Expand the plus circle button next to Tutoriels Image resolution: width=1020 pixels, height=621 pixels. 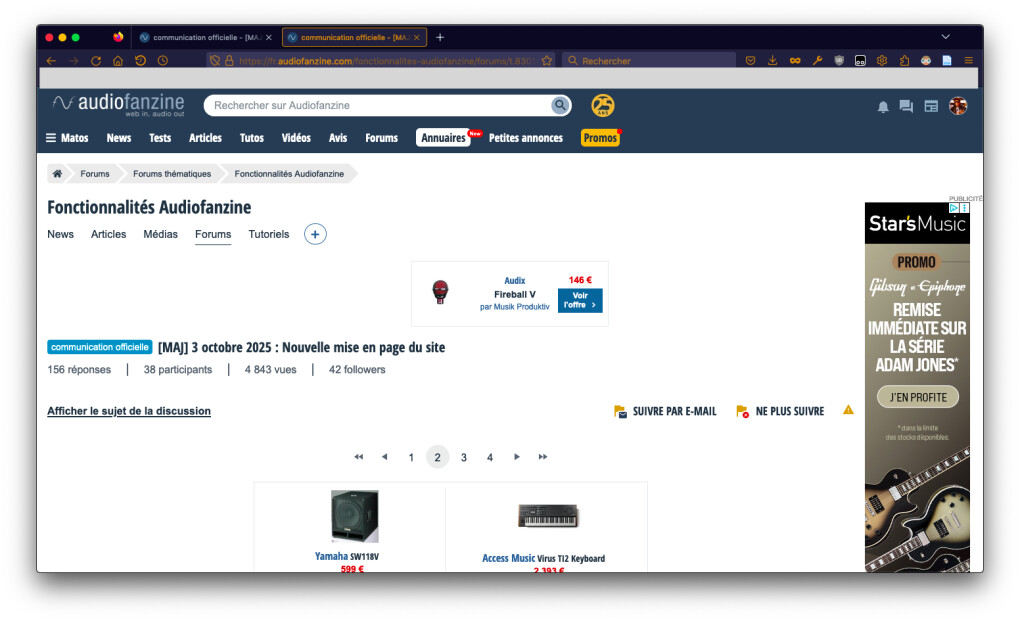coord(315,234)
